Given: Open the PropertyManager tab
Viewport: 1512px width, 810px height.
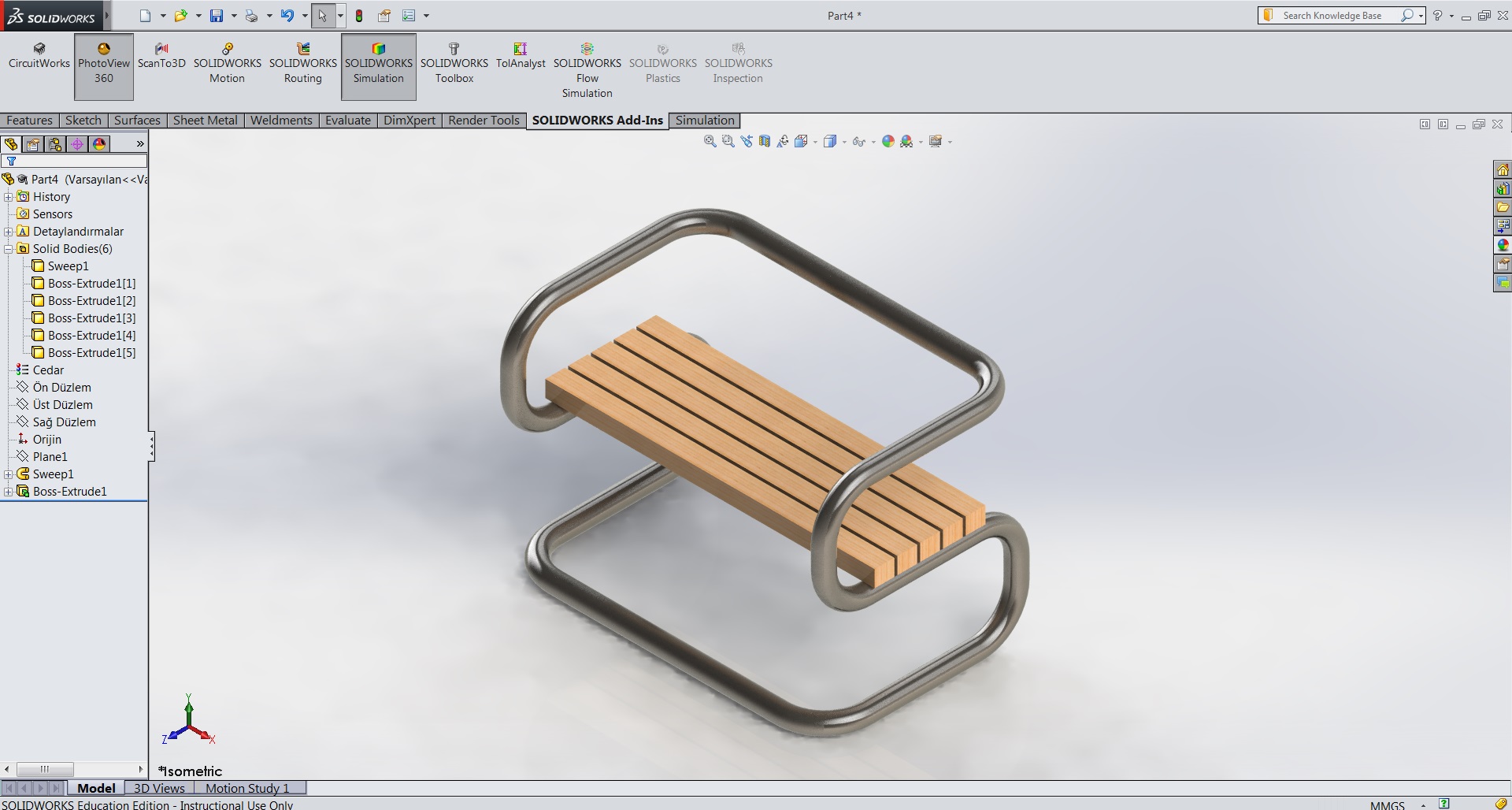Looking at the screenshot, I should (x=33, y=144).
